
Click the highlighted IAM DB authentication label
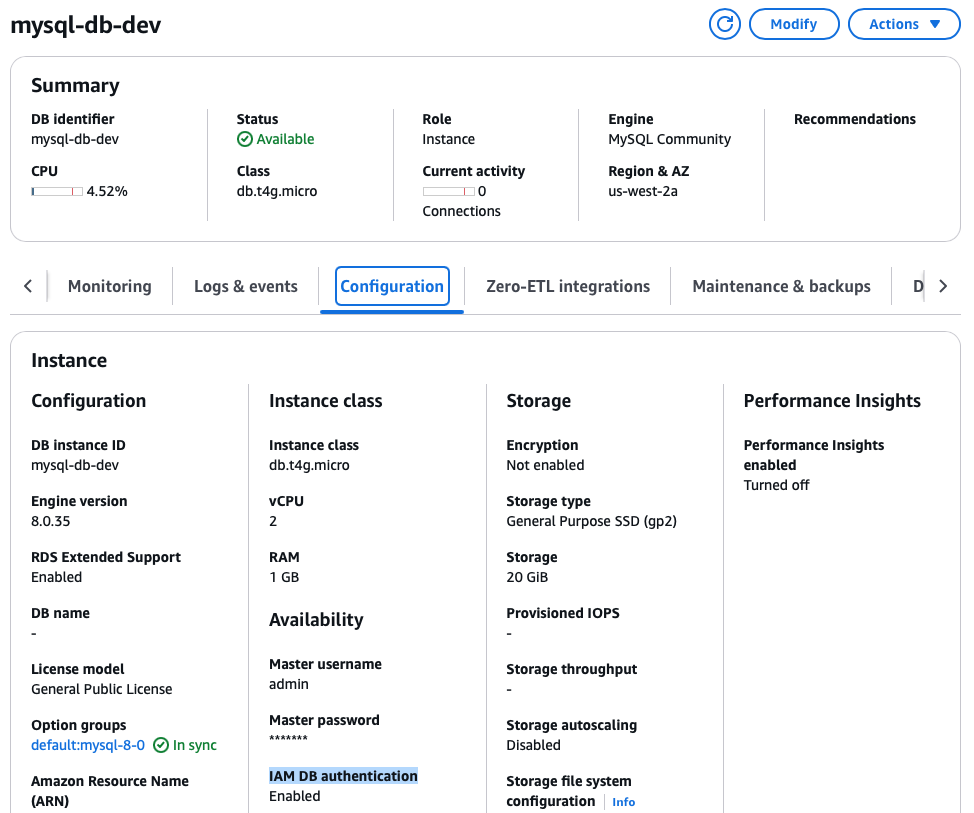[343, 776]
